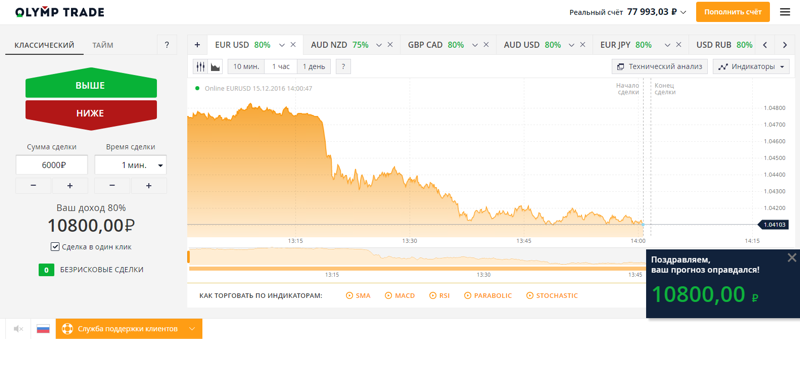Viewport: 800px width, 382px height.
Task: Open the Russian flag language selector
Action: pyautogui.click(x=43, y=329)
